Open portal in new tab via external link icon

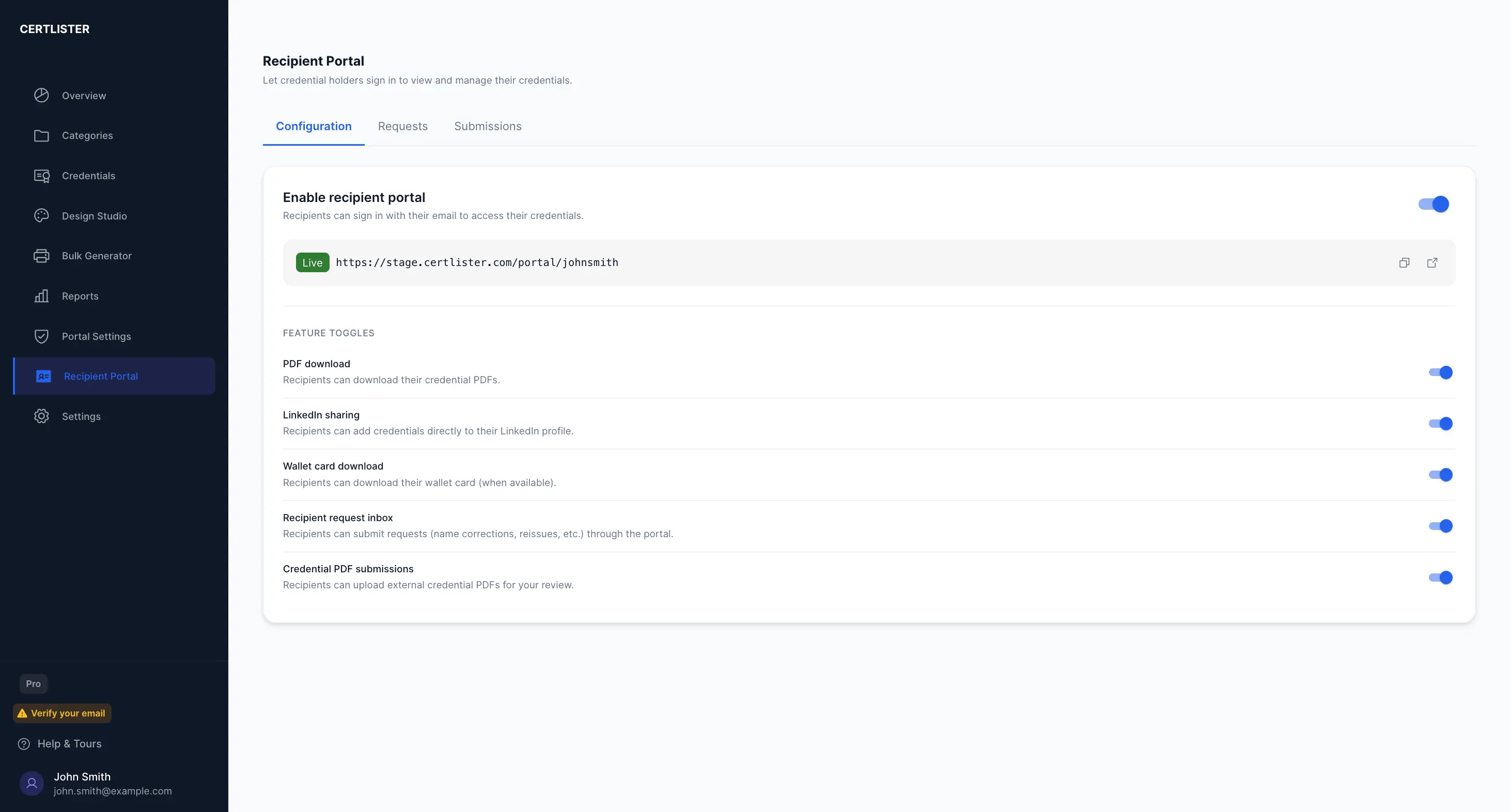click(1432, 262)
